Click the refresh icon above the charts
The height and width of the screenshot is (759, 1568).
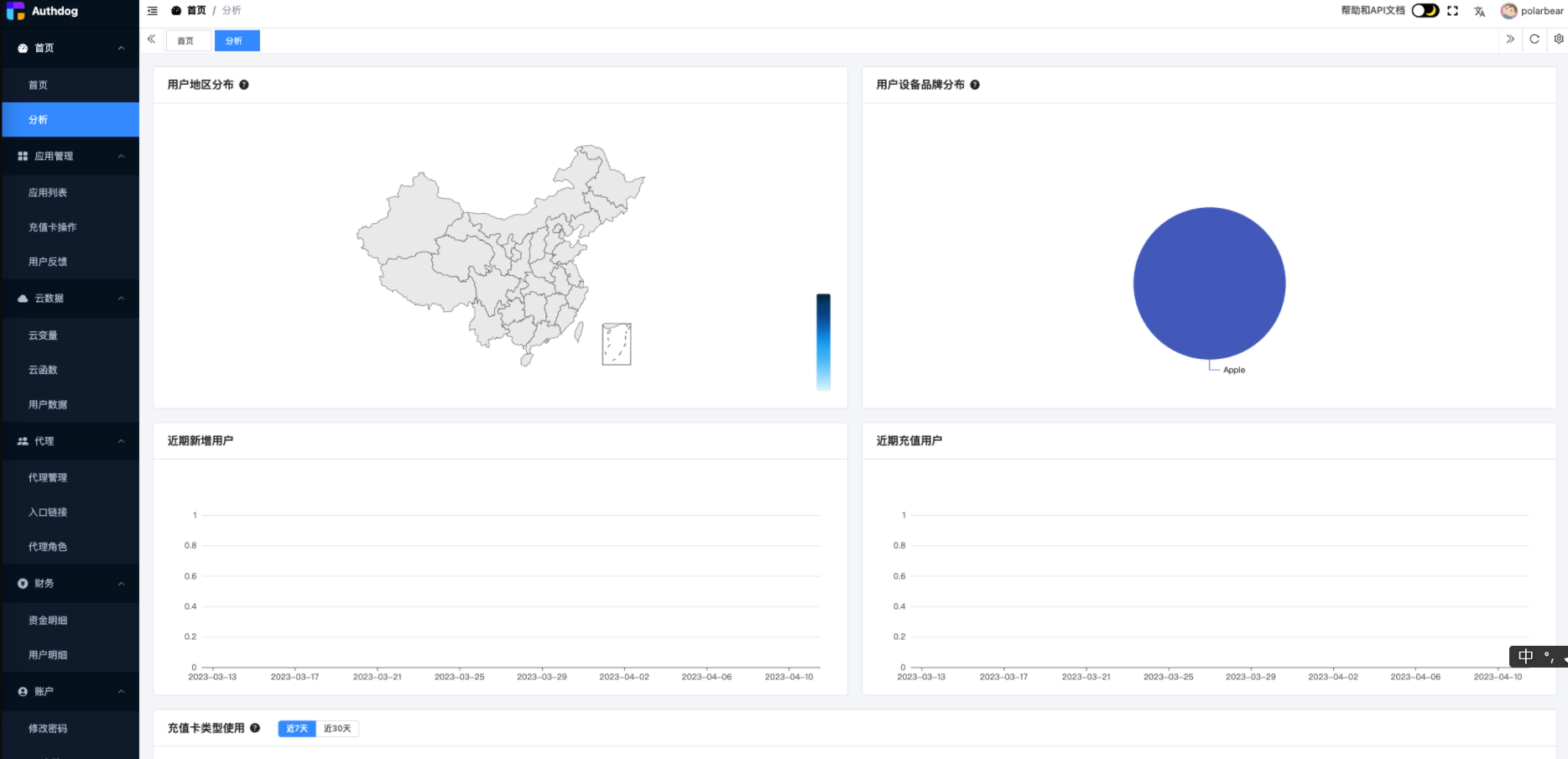1534,39
